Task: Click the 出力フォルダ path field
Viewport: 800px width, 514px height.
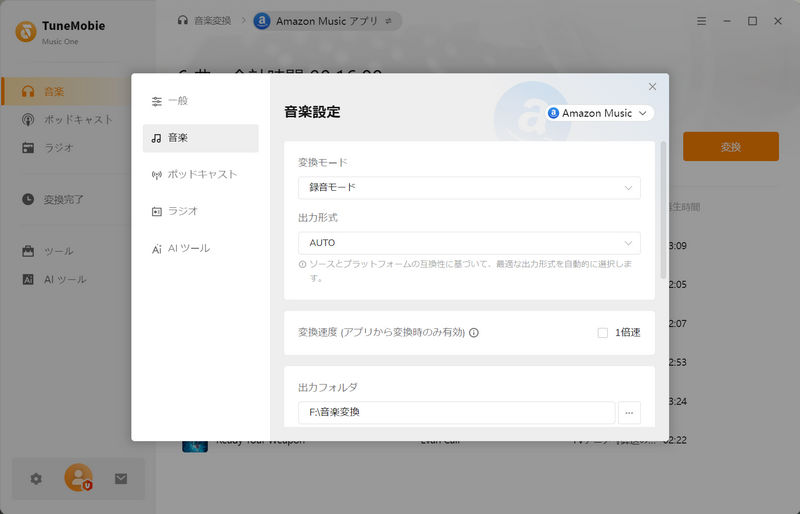Action: coord(456,412)
